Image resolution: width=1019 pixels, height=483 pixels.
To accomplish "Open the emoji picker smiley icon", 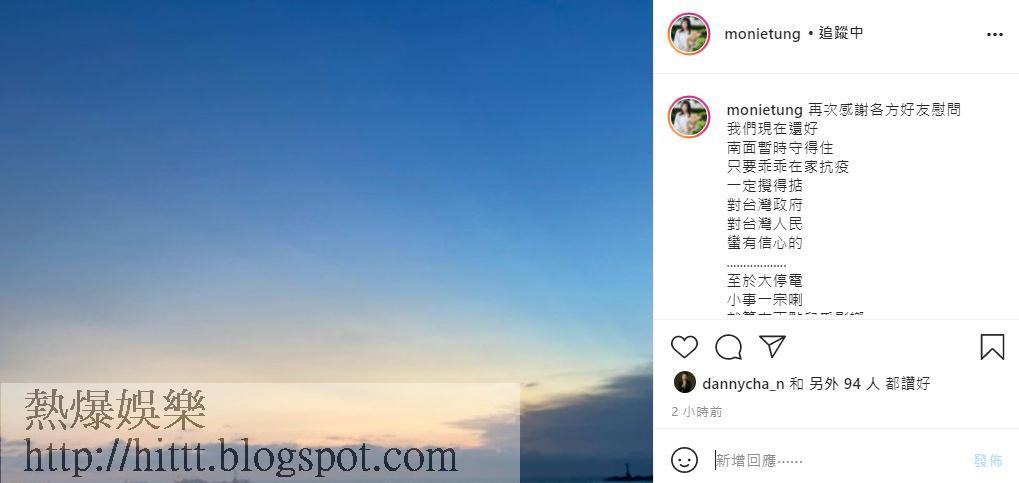I will pos(684,460).
